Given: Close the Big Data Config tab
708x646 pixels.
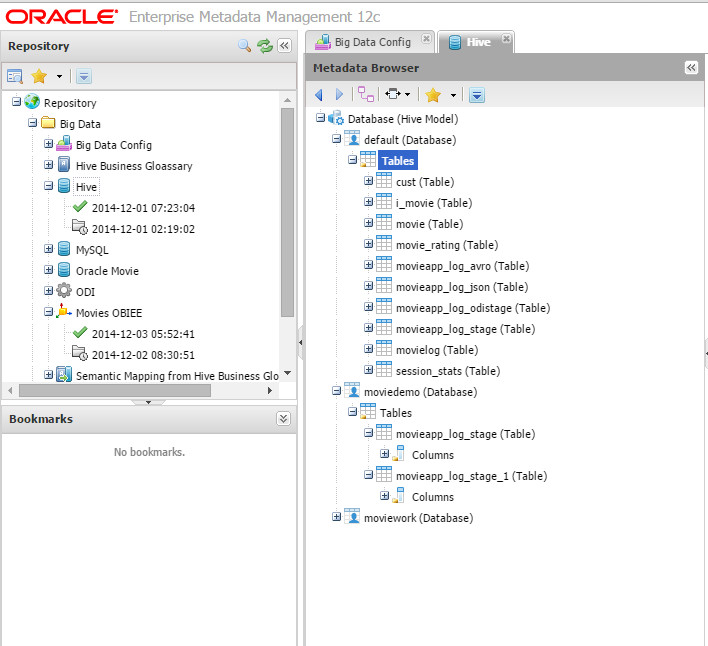Looking at the screenshot, I should click(426, 38).
